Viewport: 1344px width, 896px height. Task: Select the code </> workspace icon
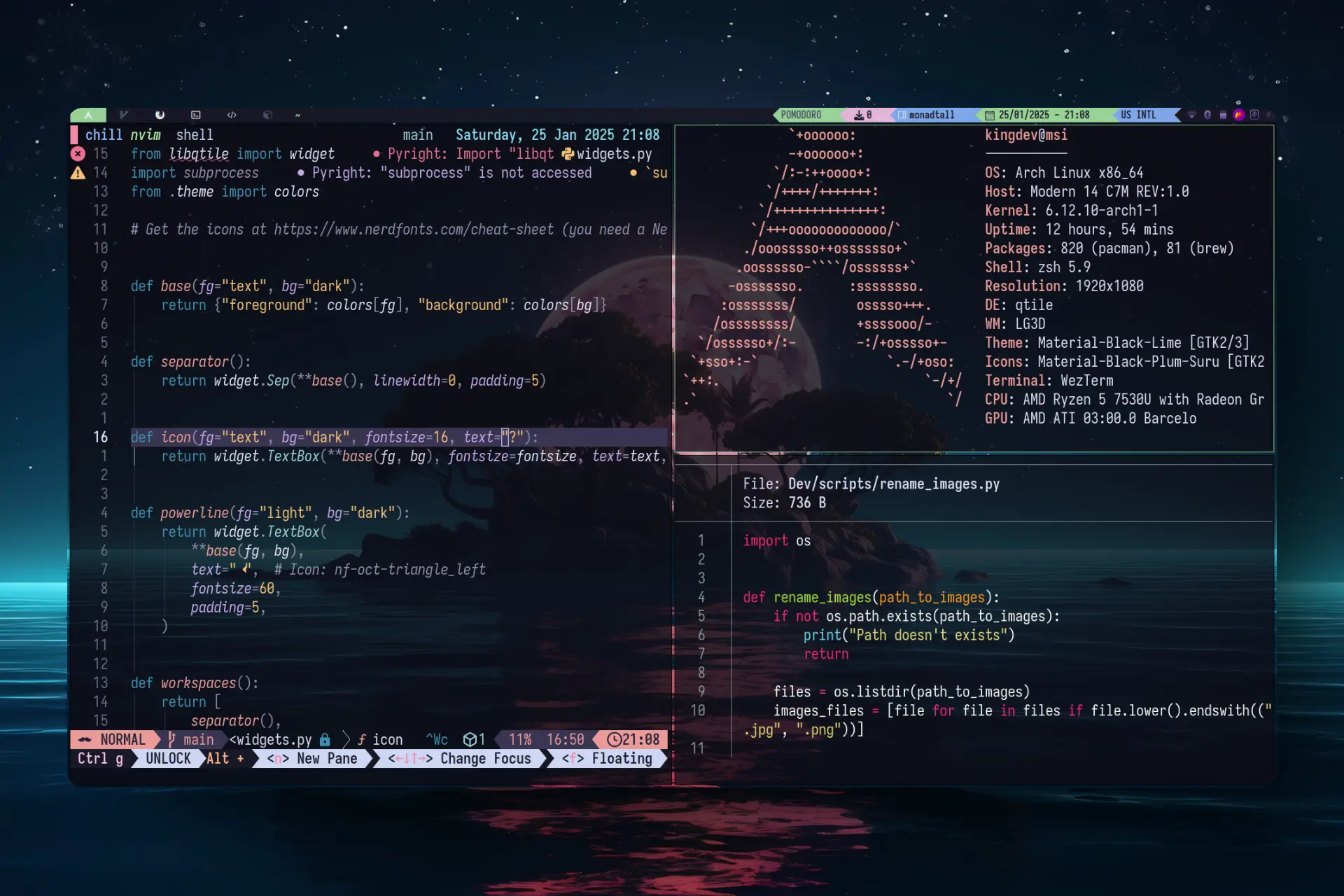[232, 115]
